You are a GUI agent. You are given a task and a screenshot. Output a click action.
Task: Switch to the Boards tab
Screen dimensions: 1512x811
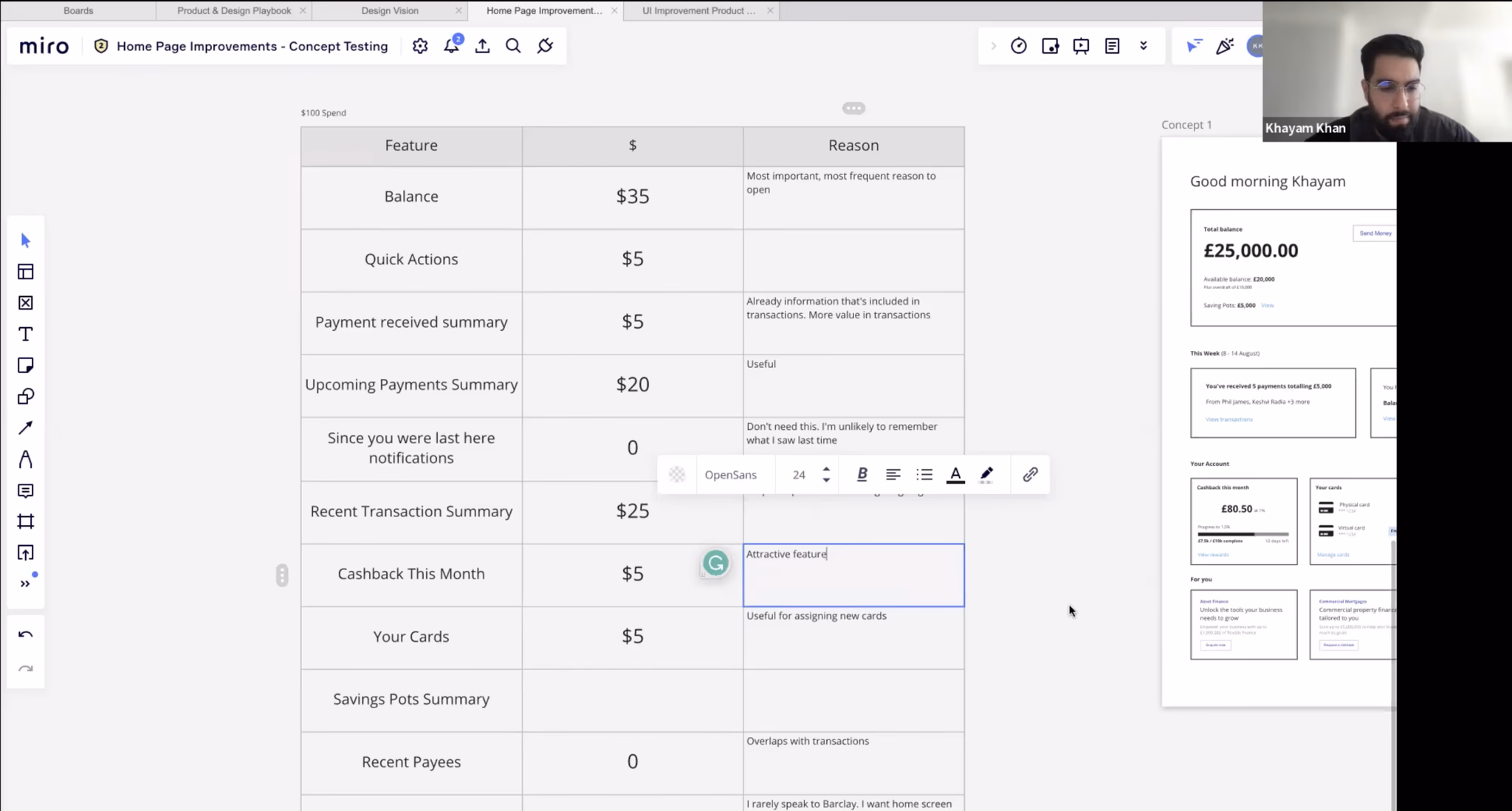click(x=78, y=10)
